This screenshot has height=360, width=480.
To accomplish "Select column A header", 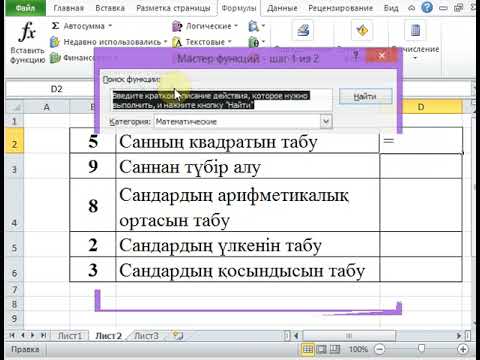I will tap(47, 107).
